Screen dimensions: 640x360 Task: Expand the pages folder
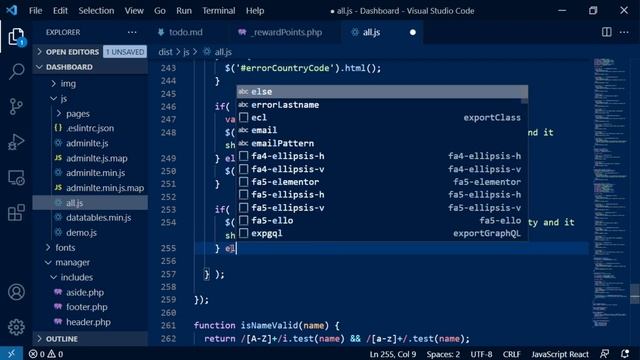(x=90, y=113)
